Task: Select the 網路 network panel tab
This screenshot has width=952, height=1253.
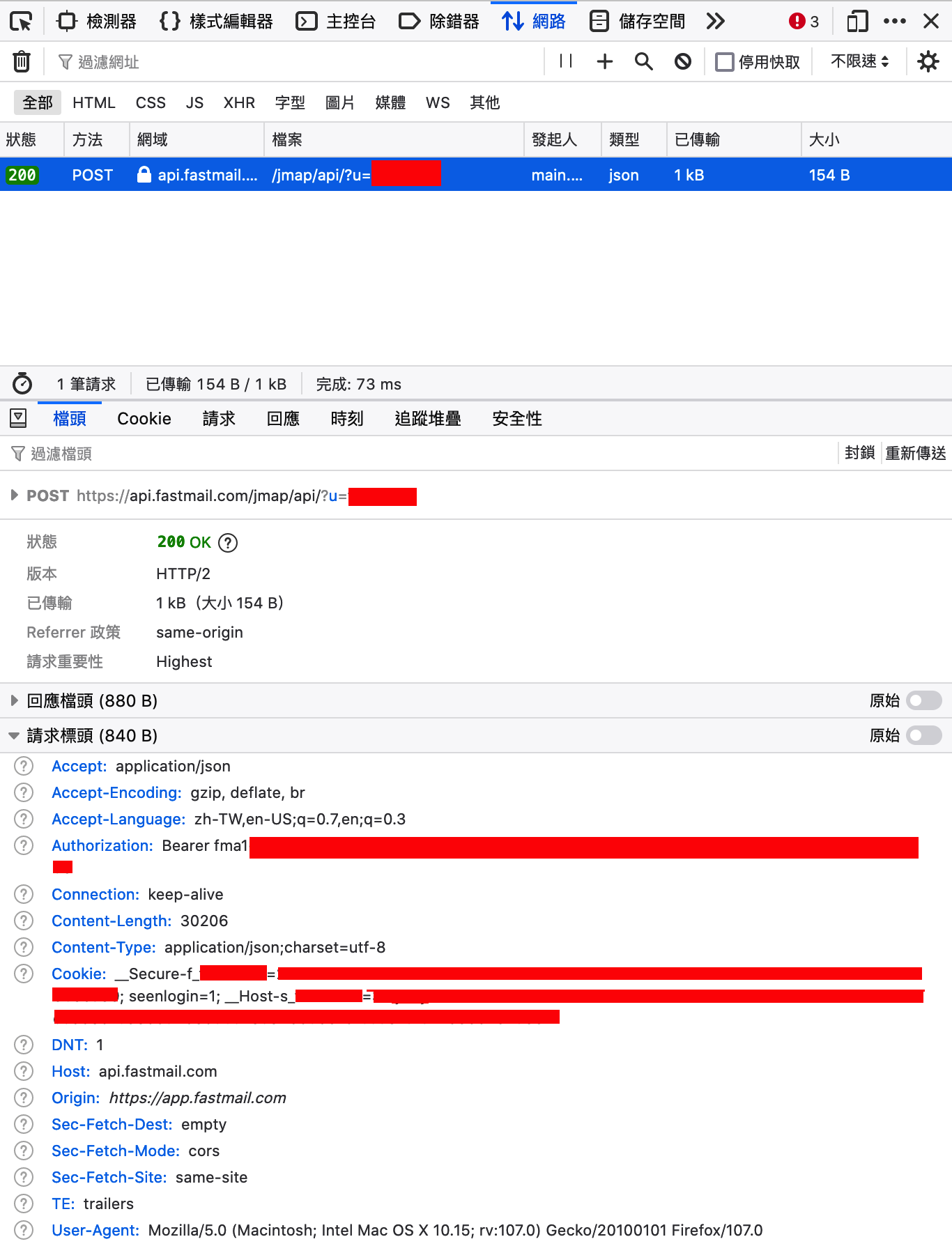Action: click(534, 22)
